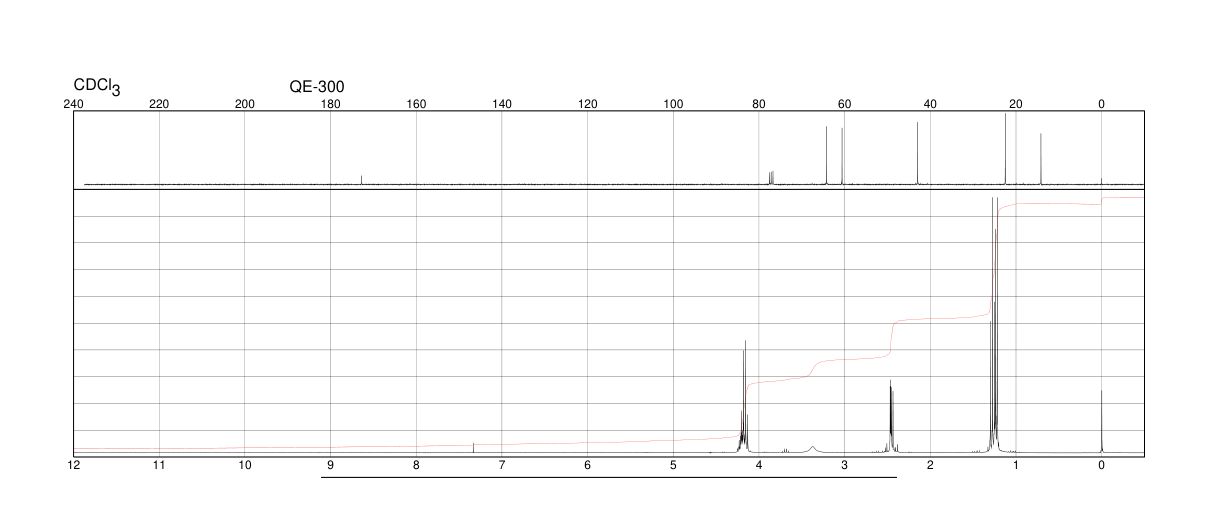Select the proton doublet near 2.45 ppm
This screenshot has height=528, width=1224.
point(891,416)
